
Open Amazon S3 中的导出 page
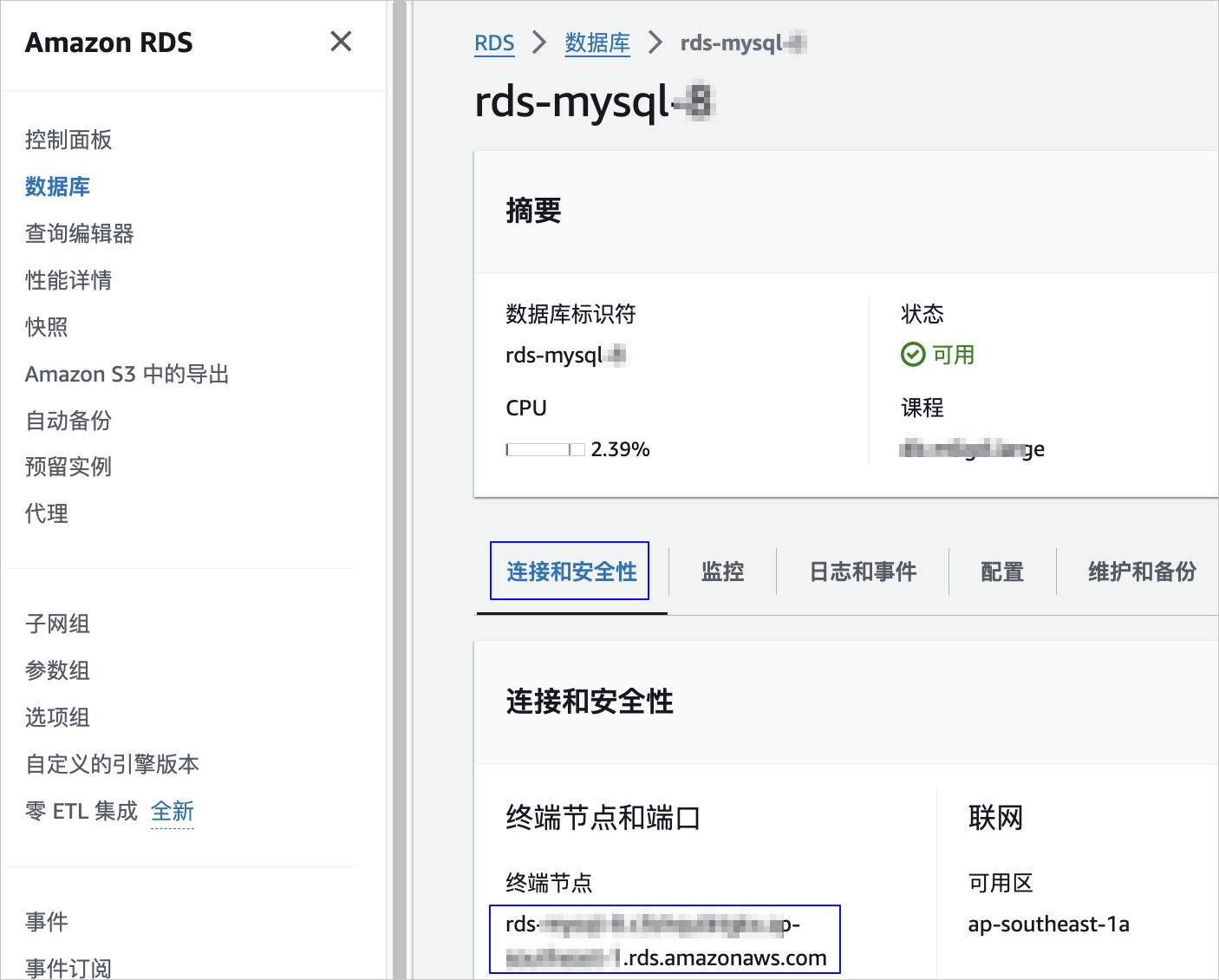point(127,374)
